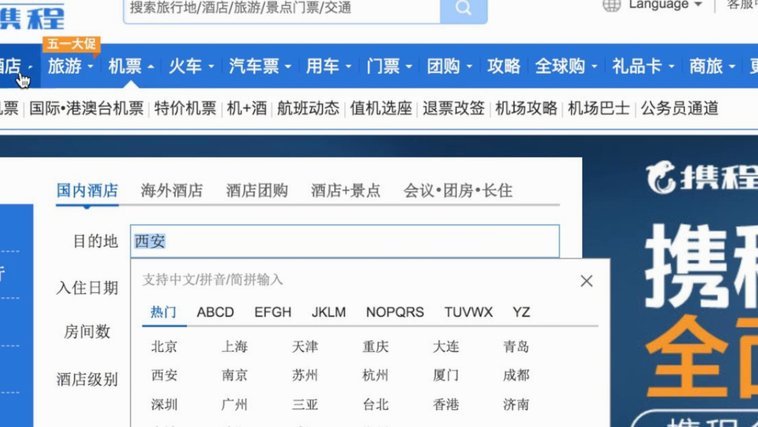Choose 北京 from hot cities
The image size is (758, 427).
(x=164, y=346)
